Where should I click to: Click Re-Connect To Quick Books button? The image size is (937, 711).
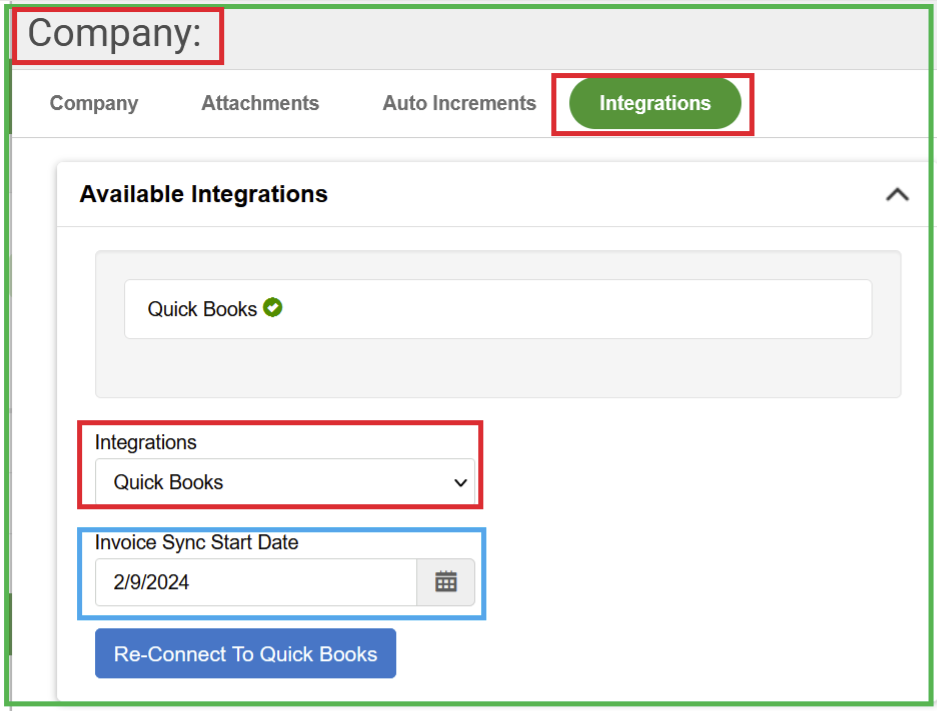pos(246,654)
